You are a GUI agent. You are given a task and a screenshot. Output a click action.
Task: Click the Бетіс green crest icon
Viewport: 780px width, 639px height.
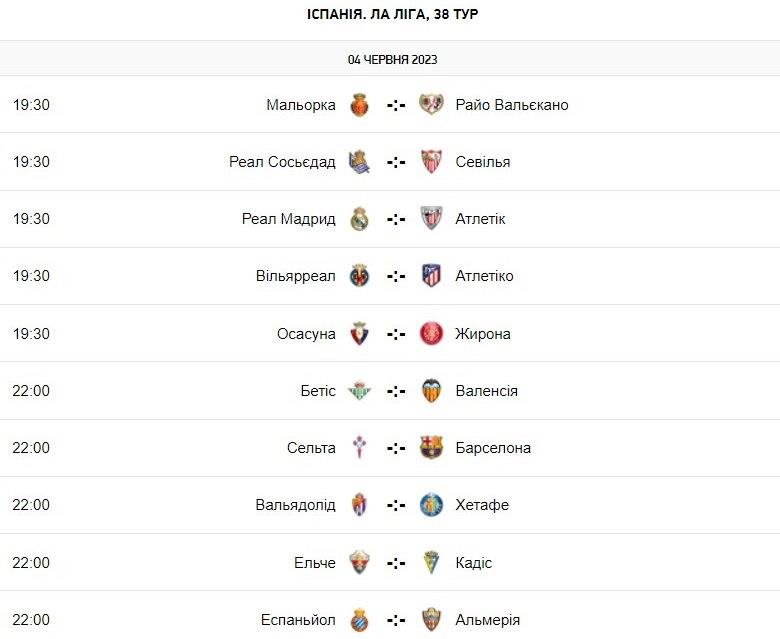[x=360, y=391]
